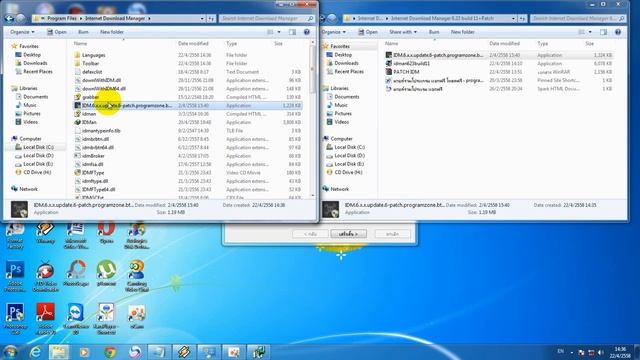Open Desktop favorite in left window sidebar
This screenshot has width=640, height=360.
pyautogui.click(x=32, y=55)
